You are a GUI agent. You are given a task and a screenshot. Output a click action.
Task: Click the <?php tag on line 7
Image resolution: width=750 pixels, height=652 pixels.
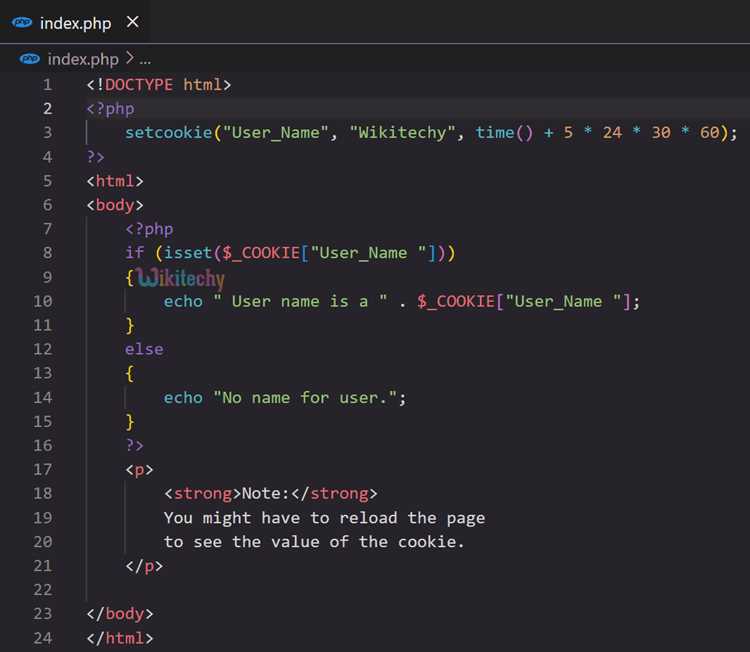click(149, 229)
